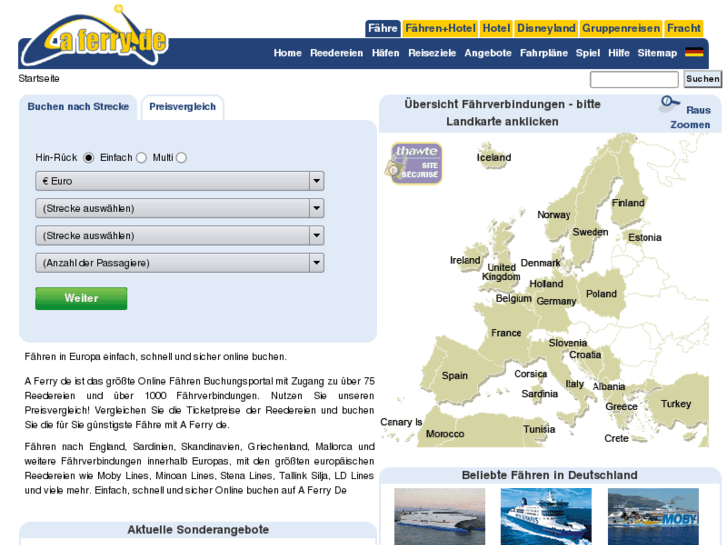Click Belgium on the map

click(x=514, y=298)
